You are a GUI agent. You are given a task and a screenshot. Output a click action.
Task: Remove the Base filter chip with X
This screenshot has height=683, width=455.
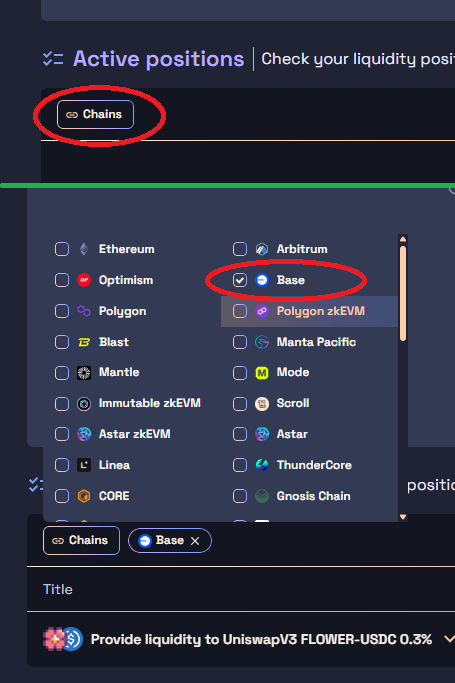195,541
